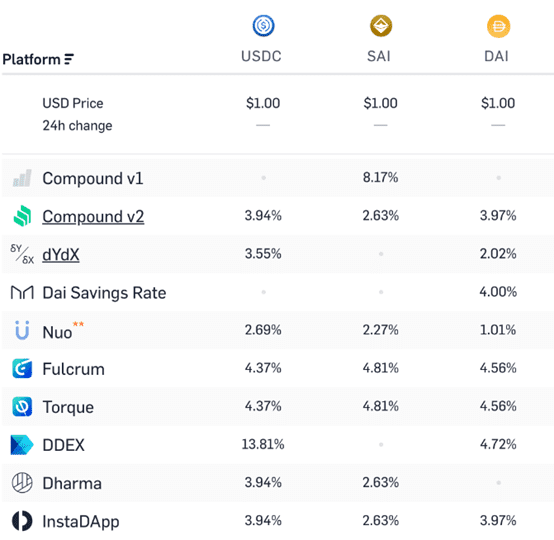Click the DDEX 13.81% USDC rate
554x540 pixels.
point(263,444)
